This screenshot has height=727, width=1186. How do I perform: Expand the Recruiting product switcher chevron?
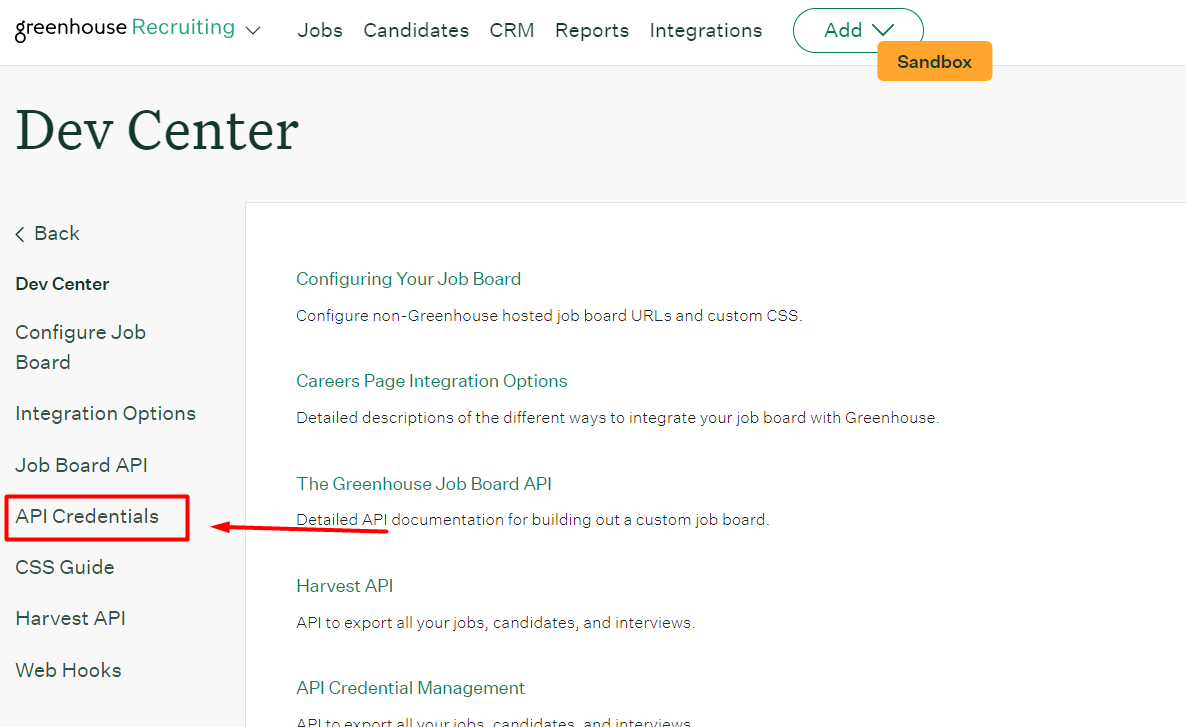point(253,30)
